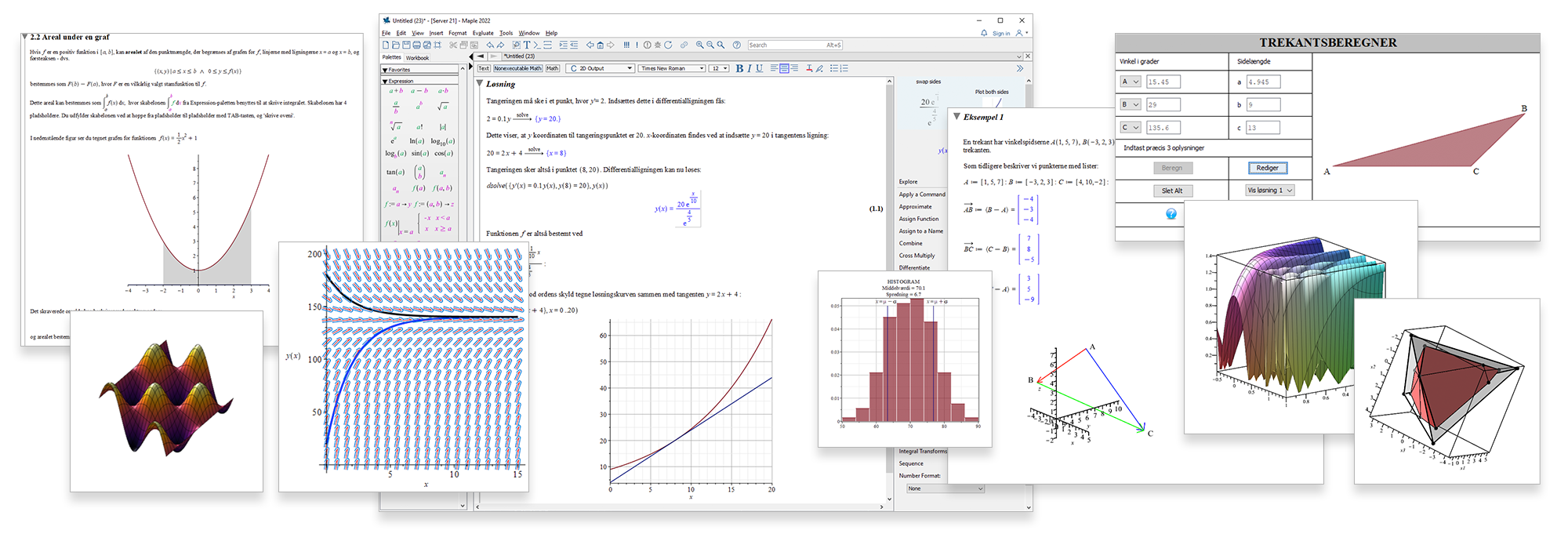Click the Rediger button
This screenshot has height=541, width=1568.
click(x=1268, y=168)
